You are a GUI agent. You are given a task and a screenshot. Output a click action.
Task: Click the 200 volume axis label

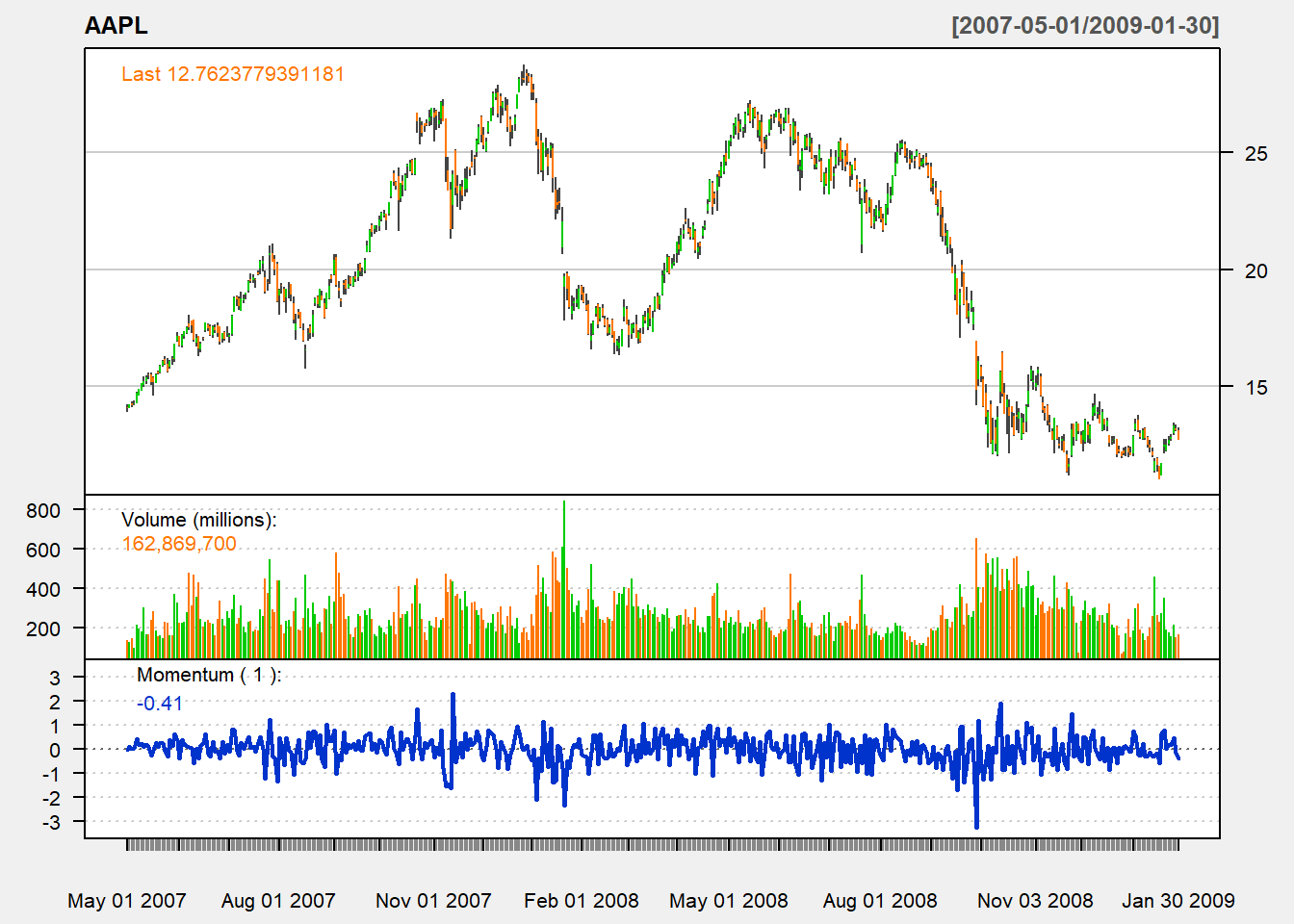(43, 629)
